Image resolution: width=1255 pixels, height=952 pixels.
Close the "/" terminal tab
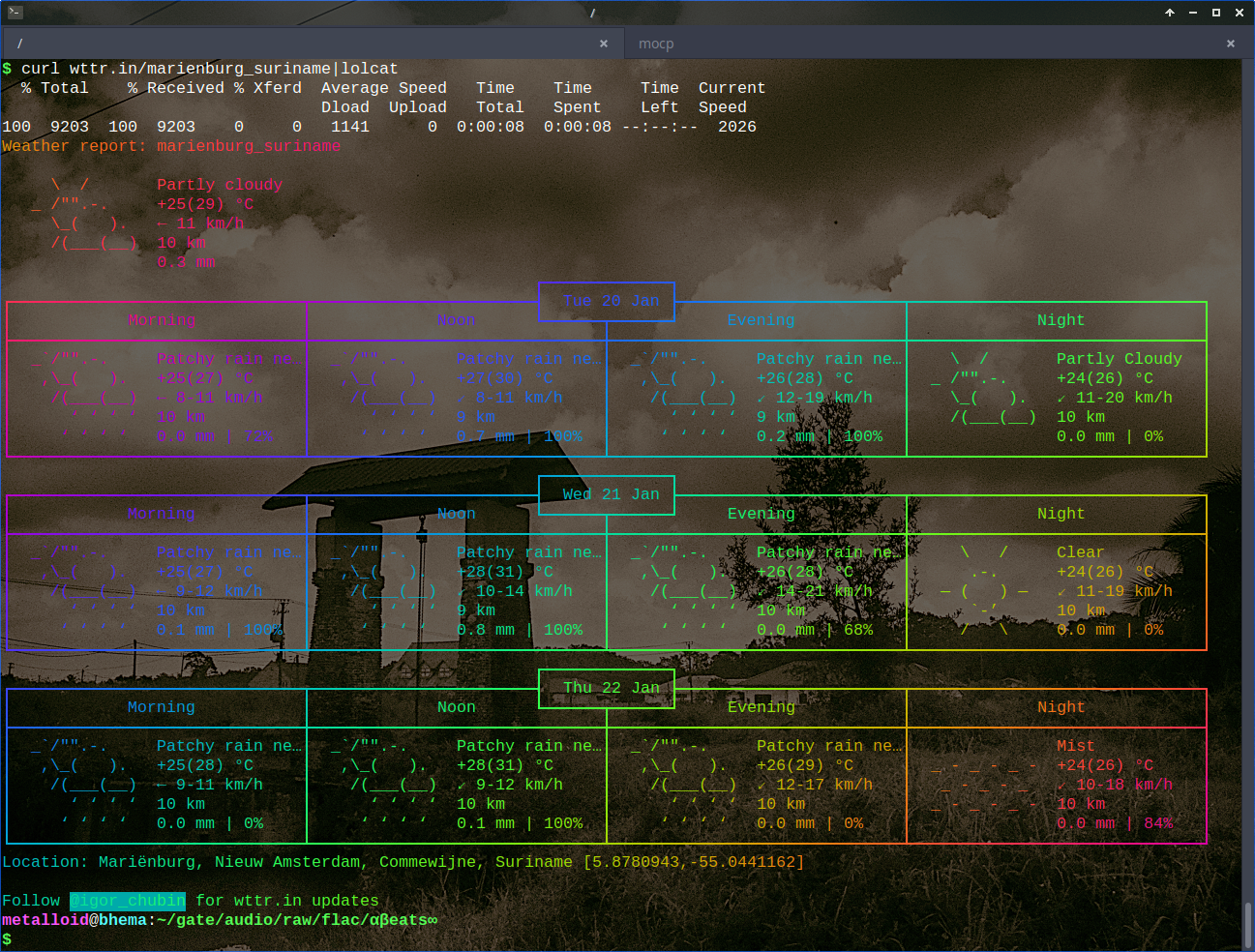(x=604, y=44)
